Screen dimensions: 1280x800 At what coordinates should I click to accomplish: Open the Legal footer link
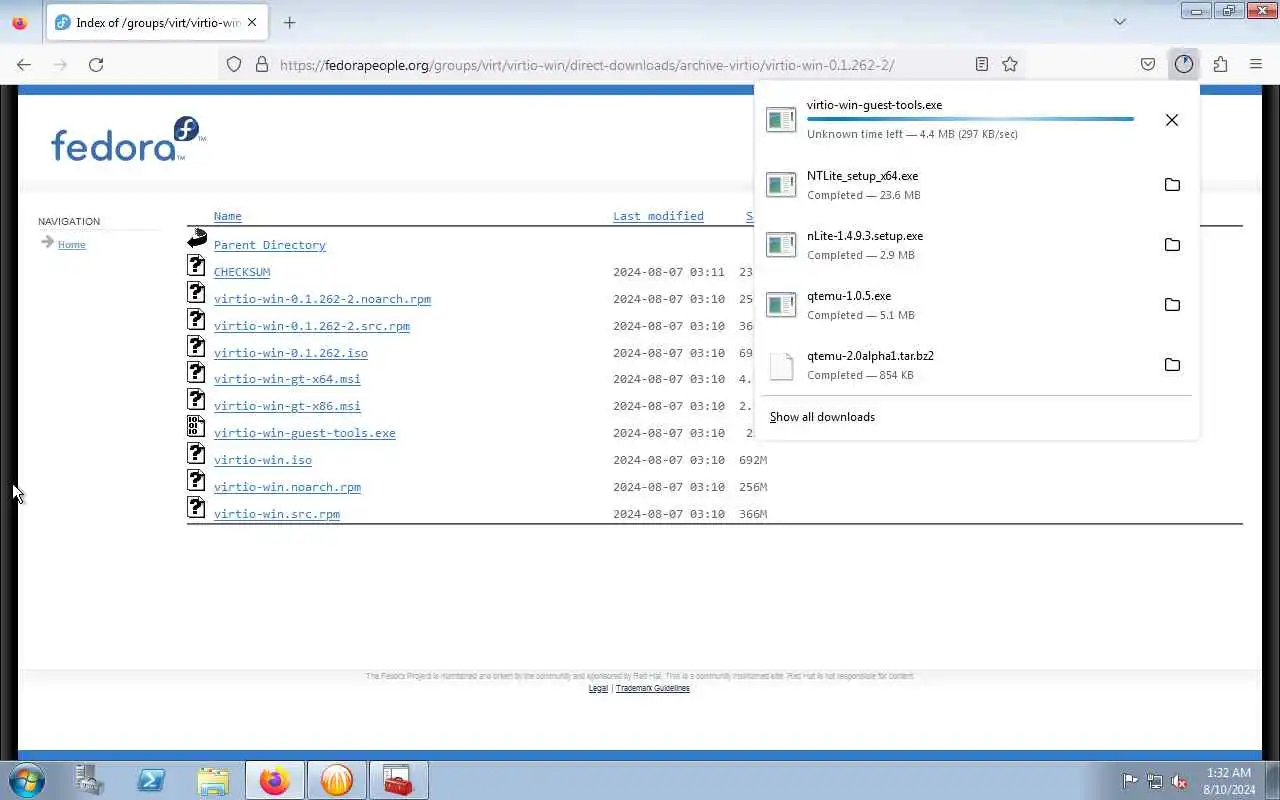[598, 688]
